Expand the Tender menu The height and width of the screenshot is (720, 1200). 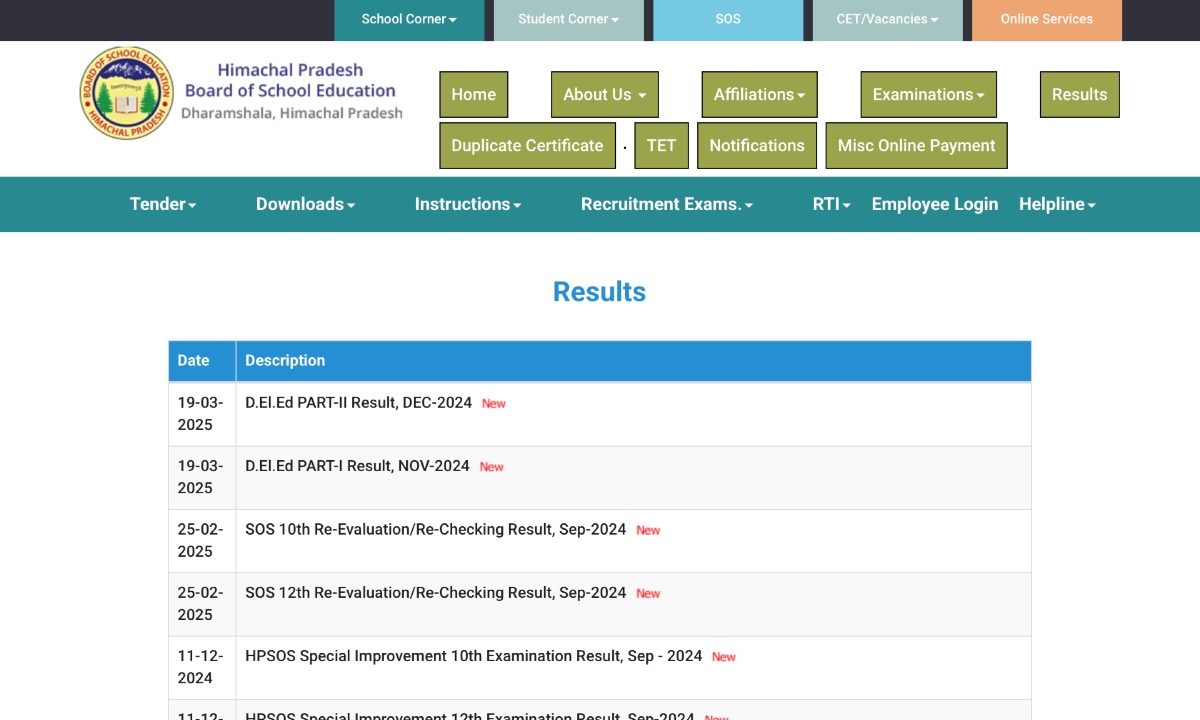(x=163, y=204)
